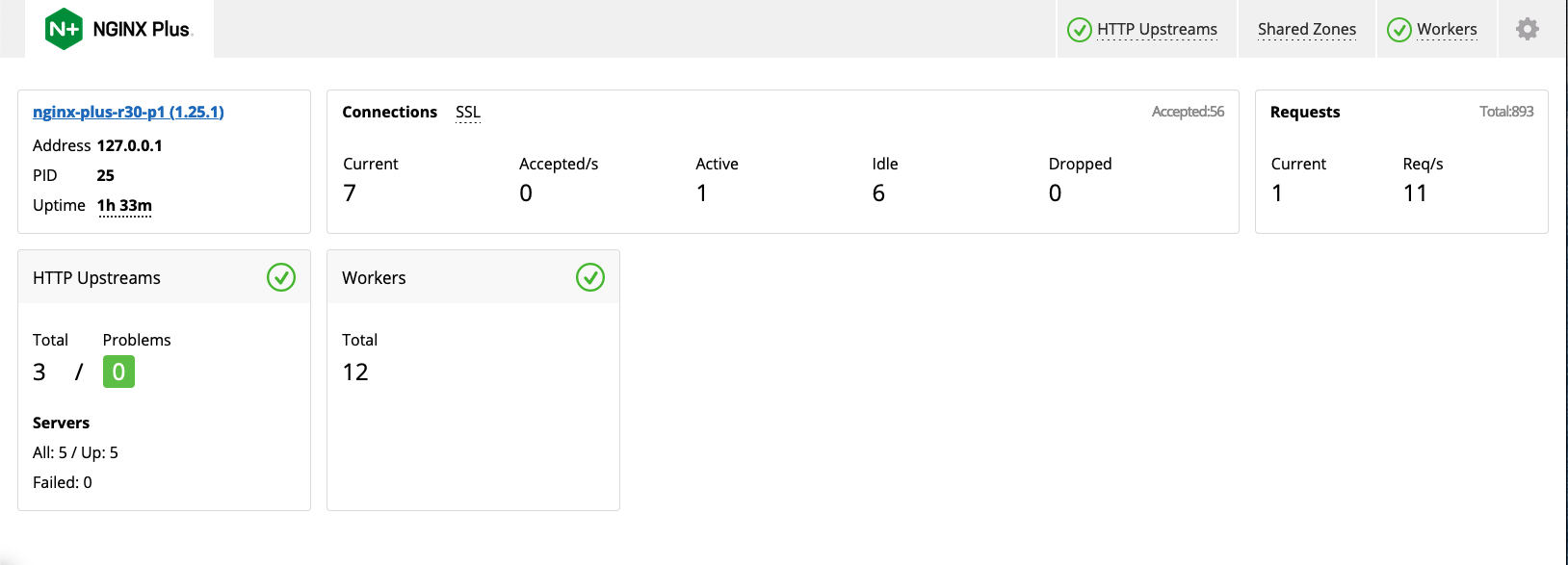Click the Workers tab checkmark icon

[1398, 30]
